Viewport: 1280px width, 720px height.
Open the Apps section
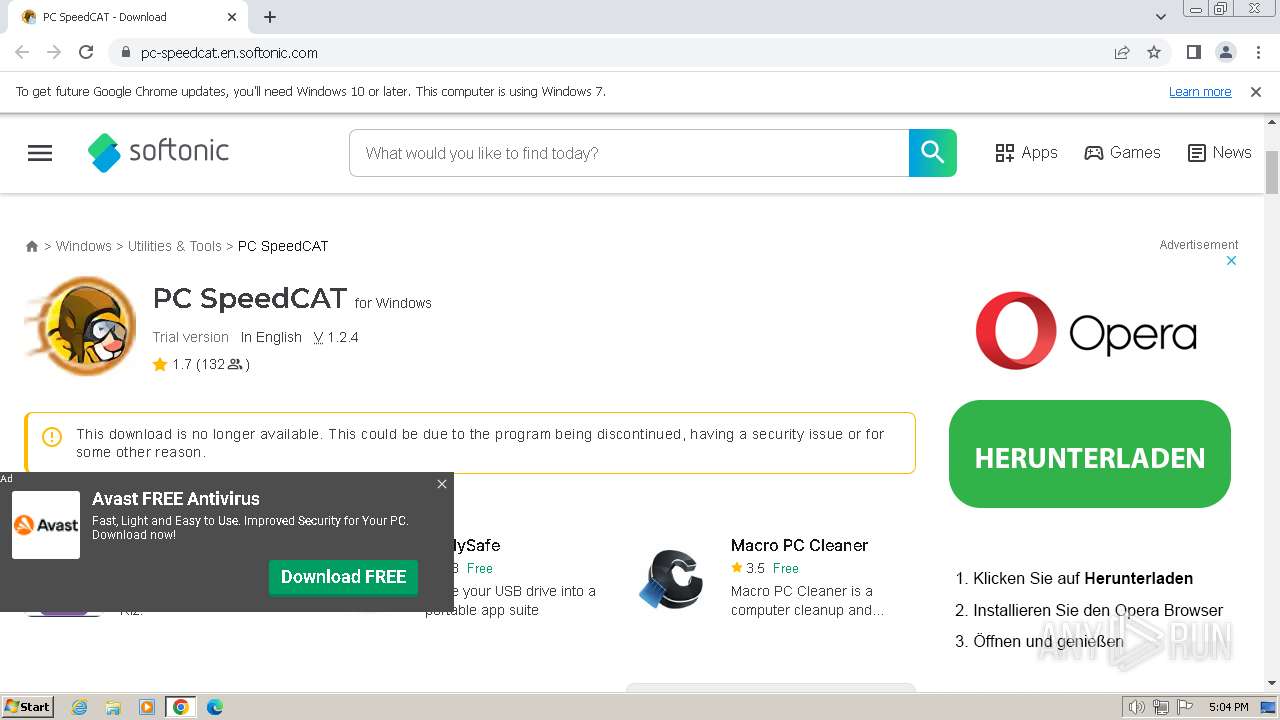(x=1026, y=152)
